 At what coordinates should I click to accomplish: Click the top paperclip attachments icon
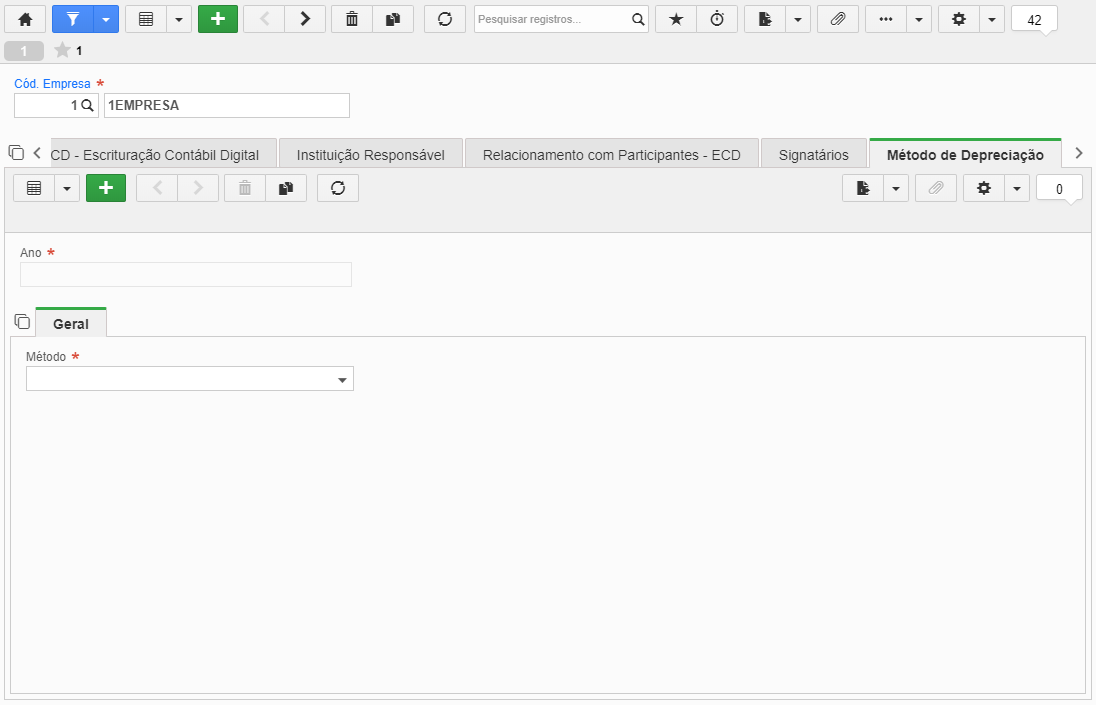838,20
